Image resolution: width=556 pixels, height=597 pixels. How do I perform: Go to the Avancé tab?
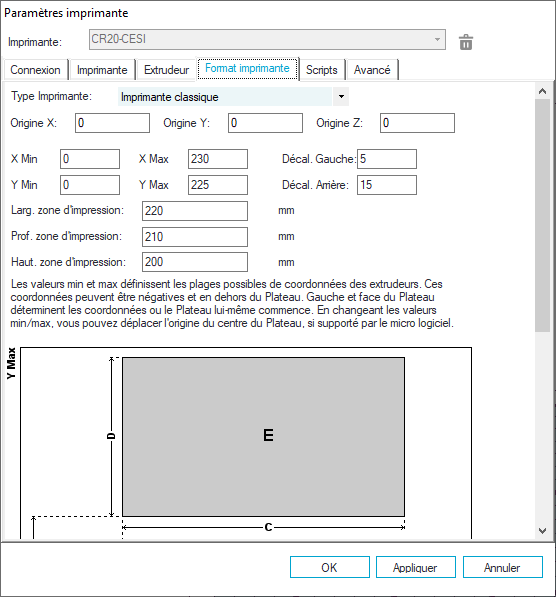[x=372, y=70]
